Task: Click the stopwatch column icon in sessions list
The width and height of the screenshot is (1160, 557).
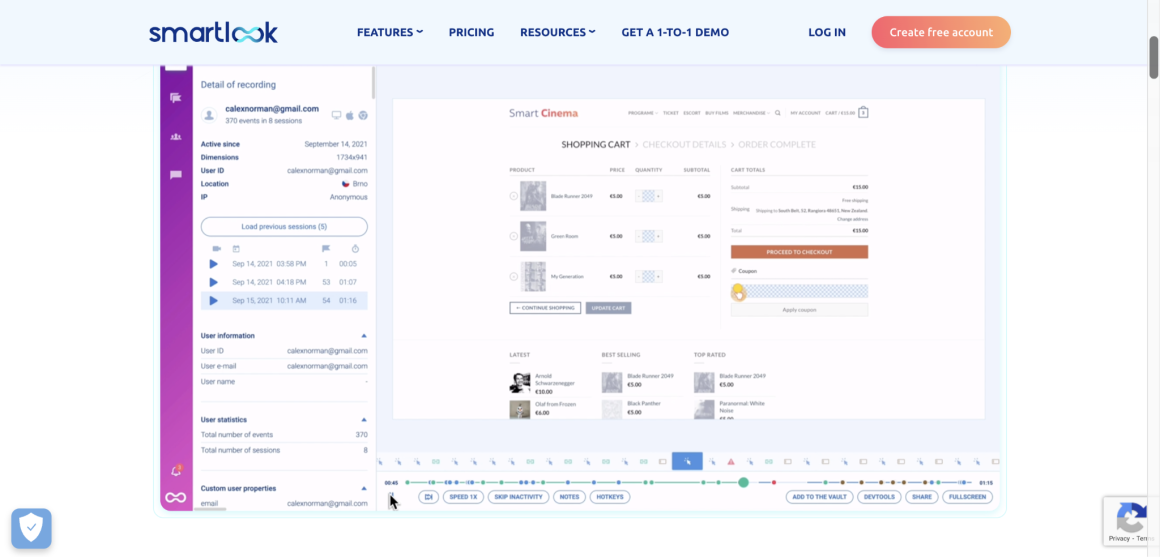Action: click(x=355, y=249)
